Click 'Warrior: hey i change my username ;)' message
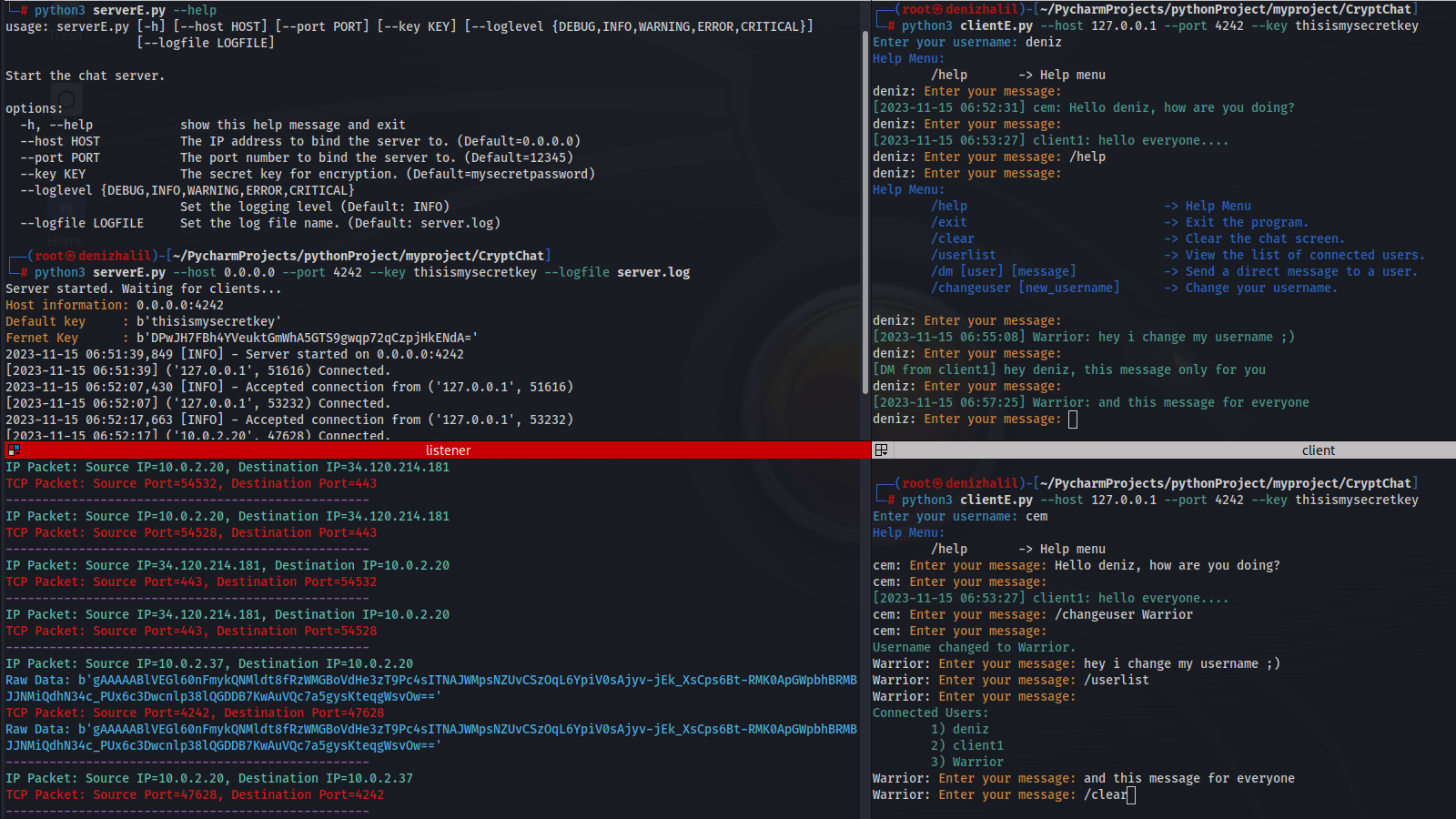This screenshot has height=819, width=1456. tap(1084, 338)
